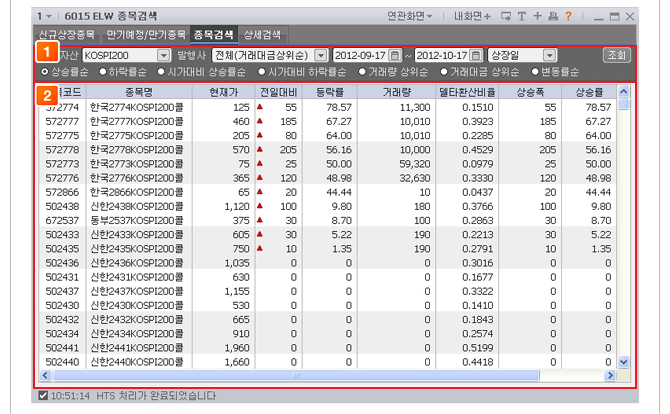This screenshot has width=670, height=414.
Task: Switch to the 상세검색 tab
Action: click(262, 35)
